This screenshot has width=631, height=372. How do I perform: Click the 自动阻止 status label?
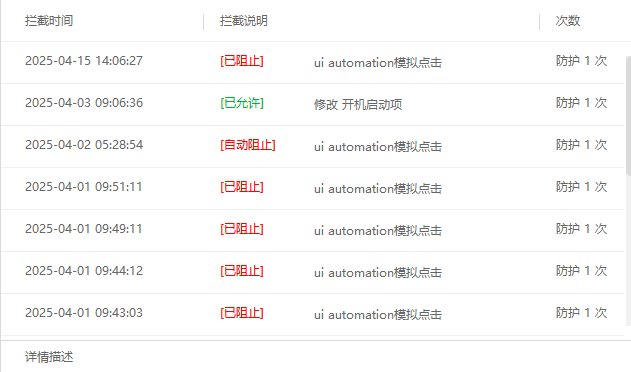[248, 145]
